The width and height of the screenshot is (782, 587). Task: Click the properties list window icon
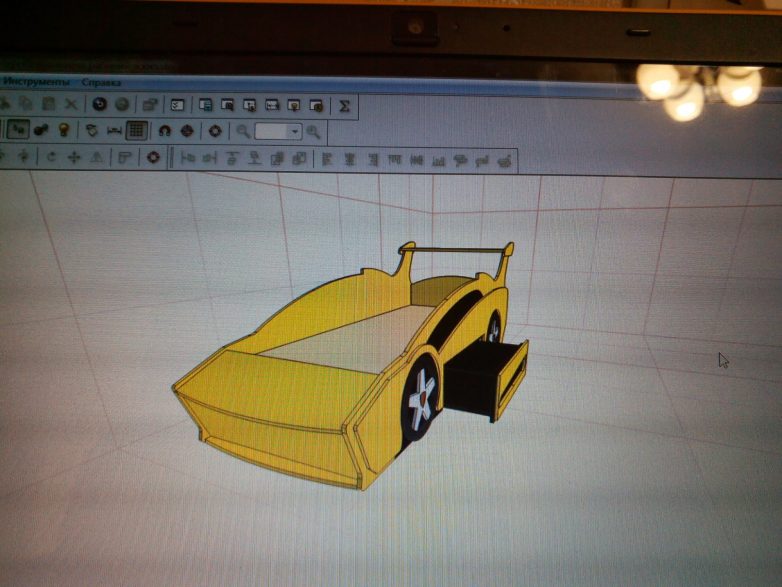pos(177,105)
